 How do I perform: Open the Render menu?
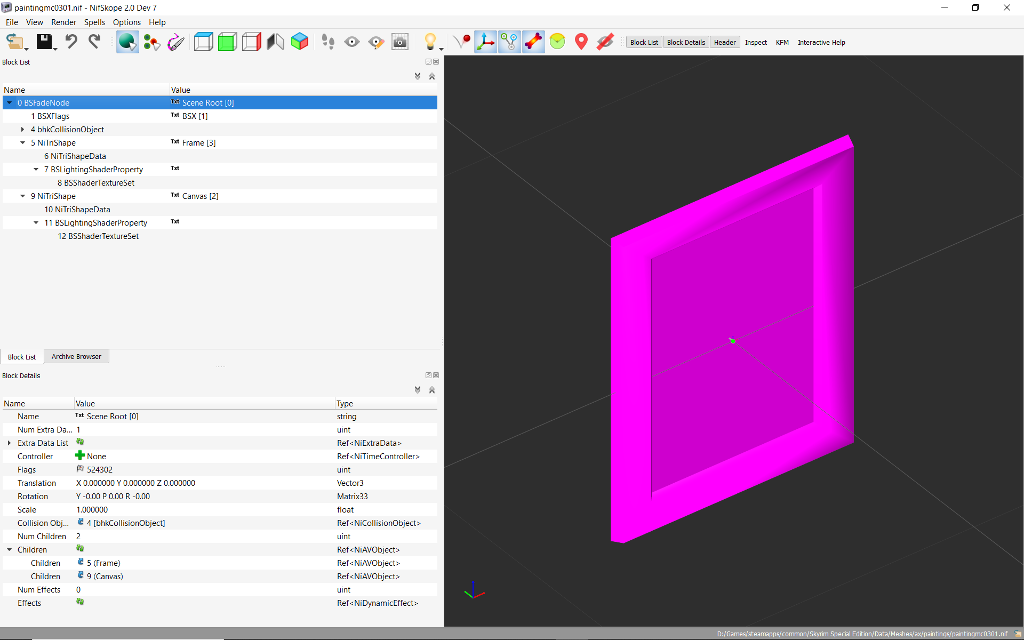click(63, 22)
